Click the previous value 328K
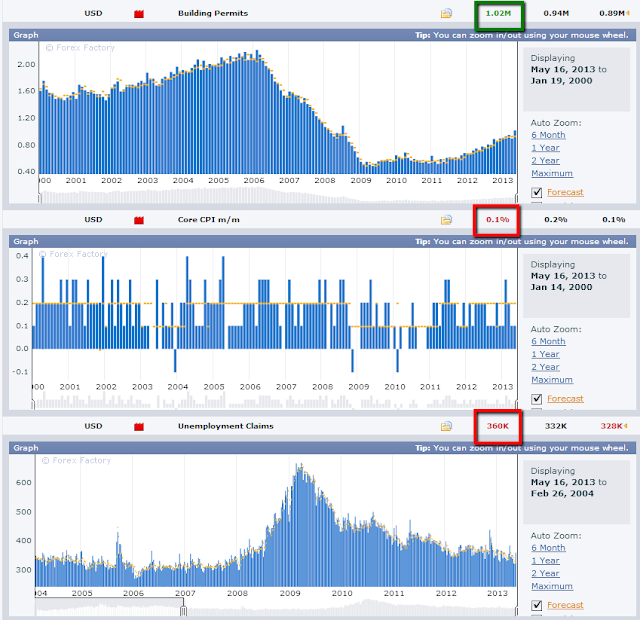 (611, 426)
